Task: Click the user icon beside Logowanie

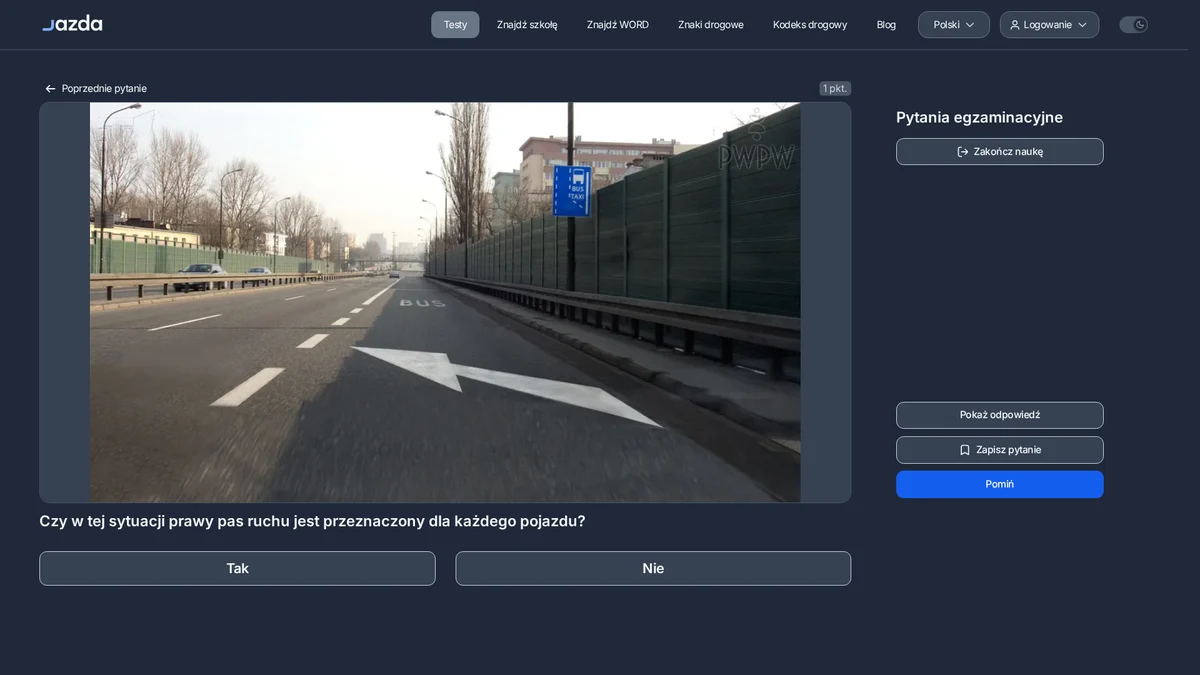Action: tap(1015, 25)
